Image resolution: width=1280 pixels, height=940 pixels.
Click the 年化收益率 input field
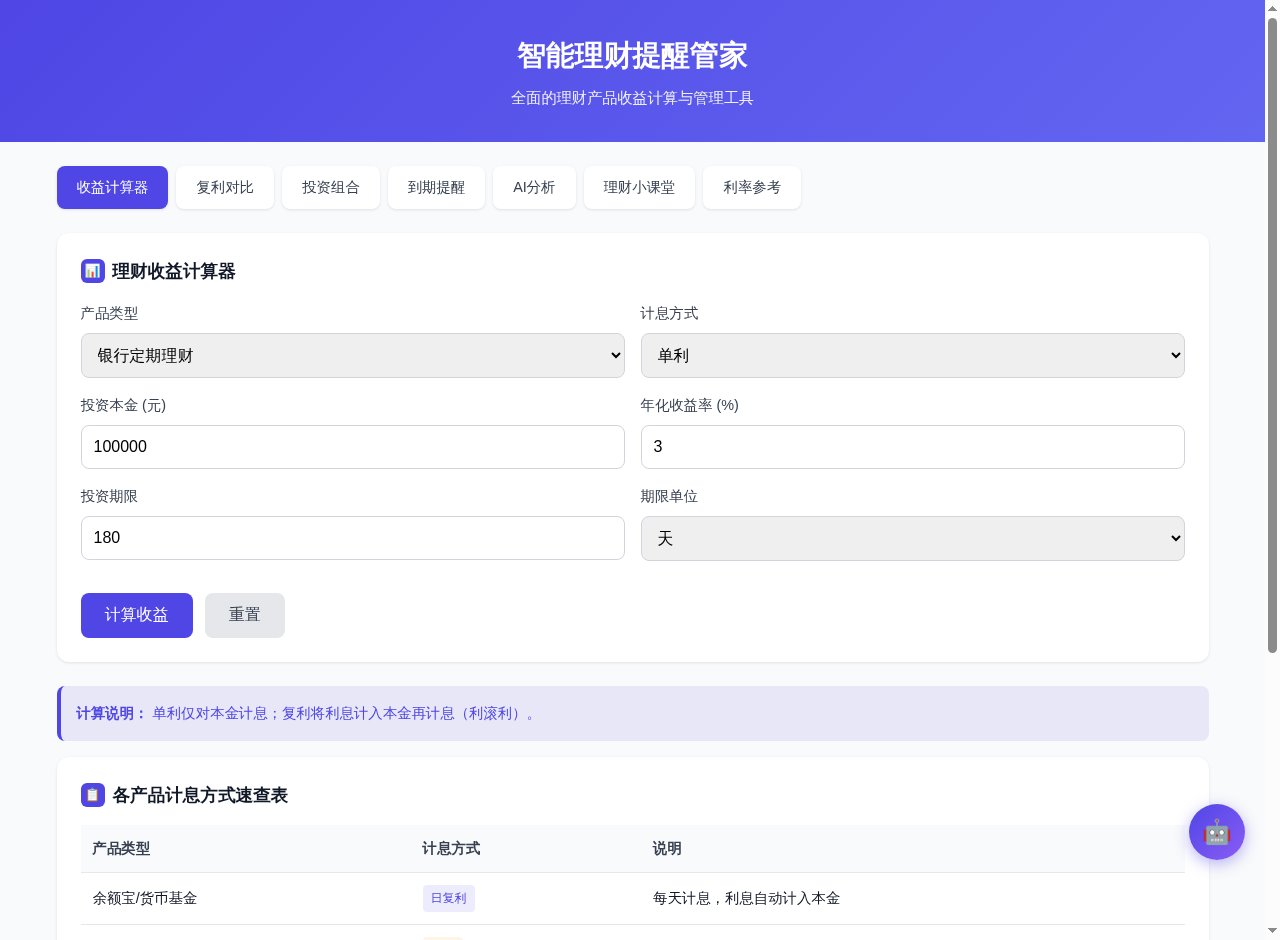(912, 447)
